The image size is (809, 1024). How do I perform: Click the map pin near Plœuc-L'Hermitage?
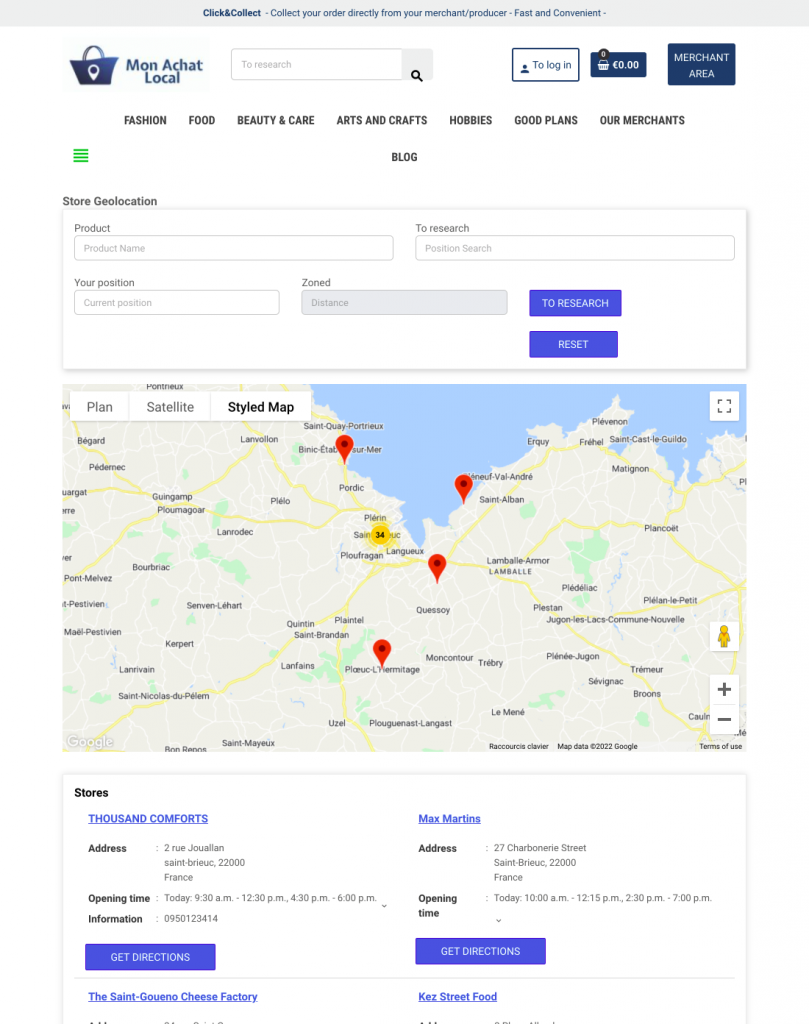[382, 654]
